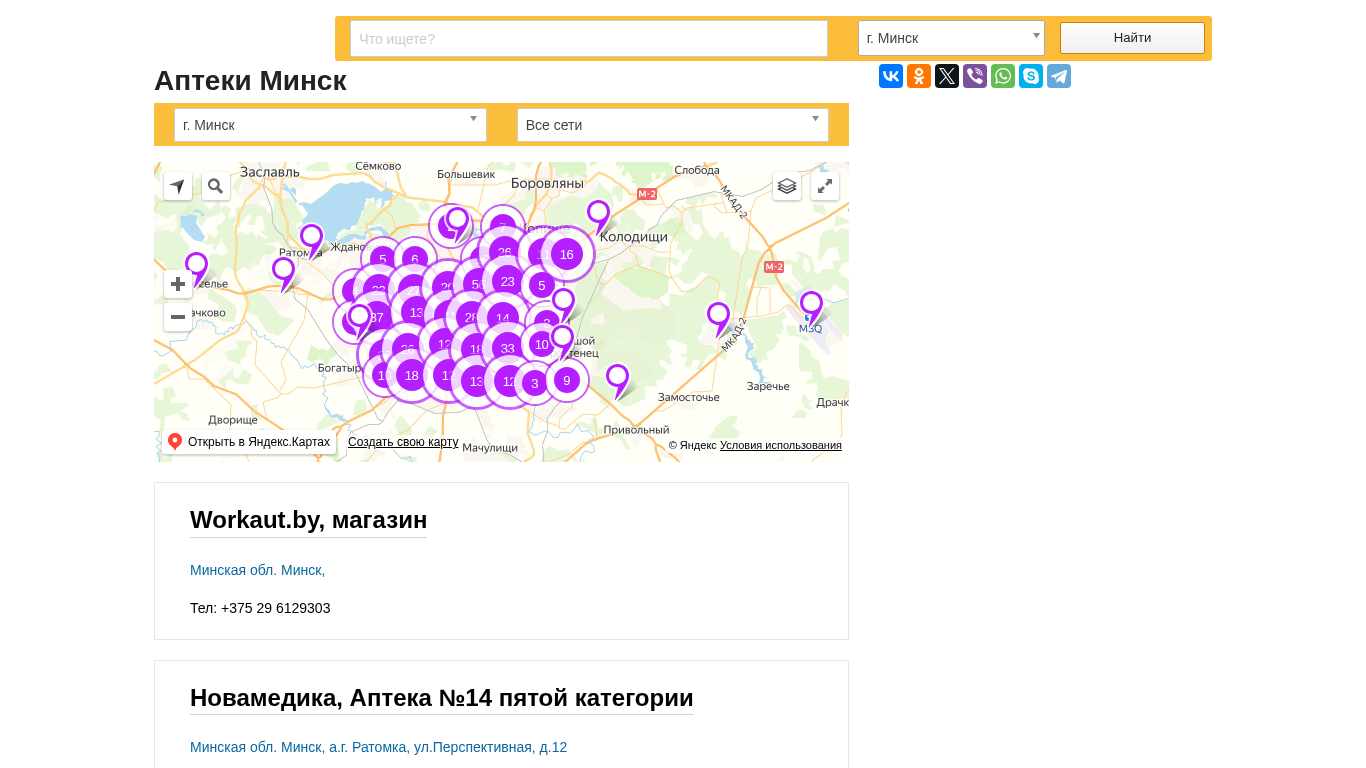Share via WhatsApp icon
The height and width of the screenshot is (768, 1366).
click(1003, 76)
